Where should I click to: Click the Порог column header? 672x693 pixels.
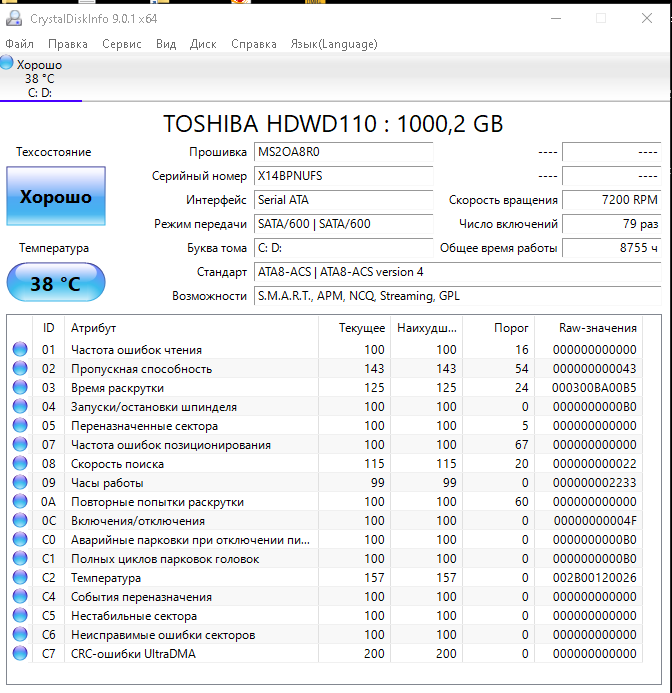499,327
